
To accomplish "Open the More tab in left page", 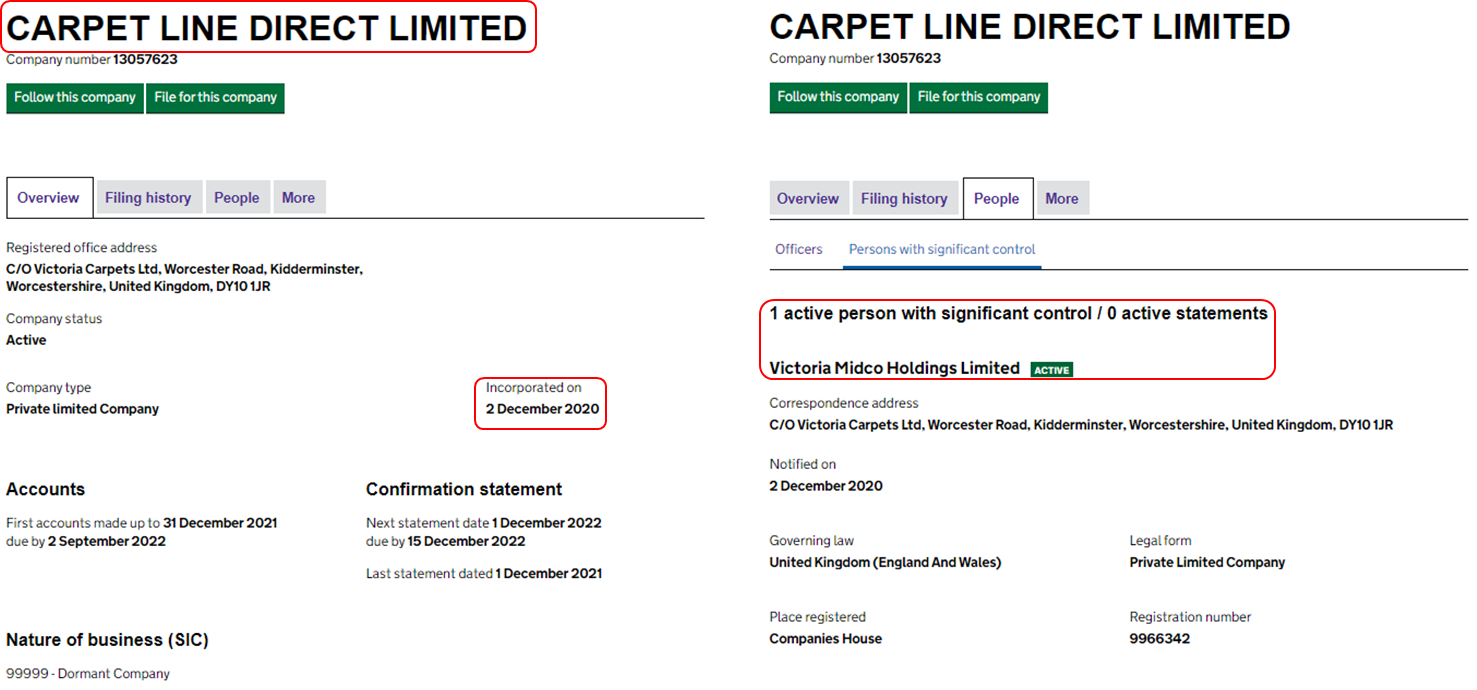I will coord(298,198).
